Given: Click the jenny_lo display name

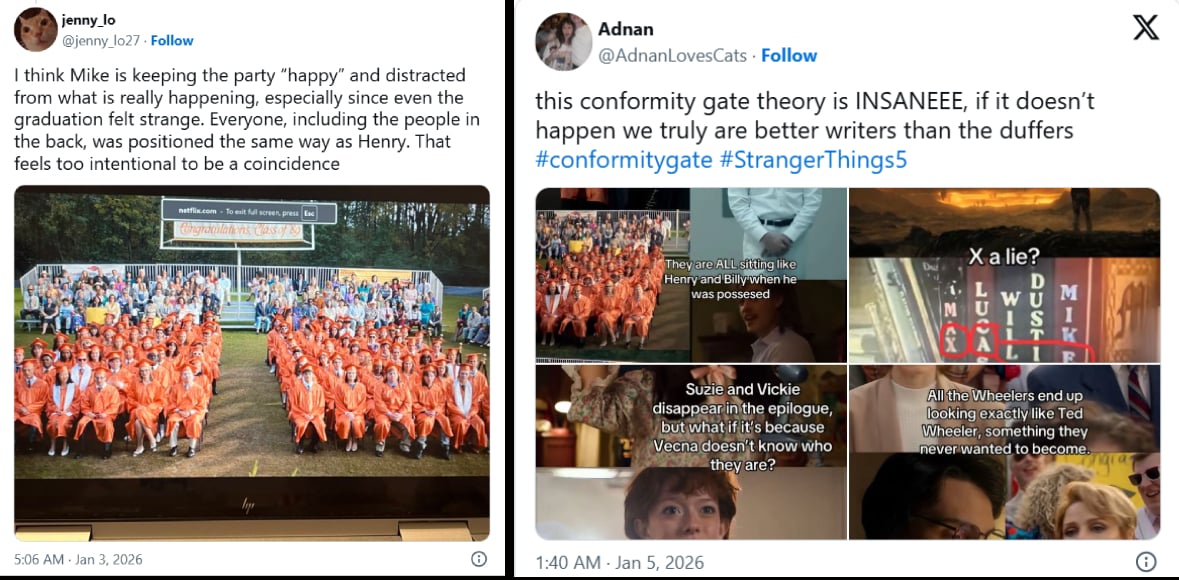Looking at the screenshot, I should coord(88,20).
